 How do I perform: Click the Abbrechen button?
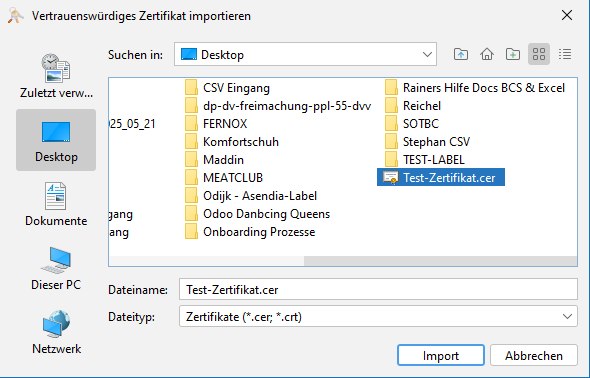[534, 355]
